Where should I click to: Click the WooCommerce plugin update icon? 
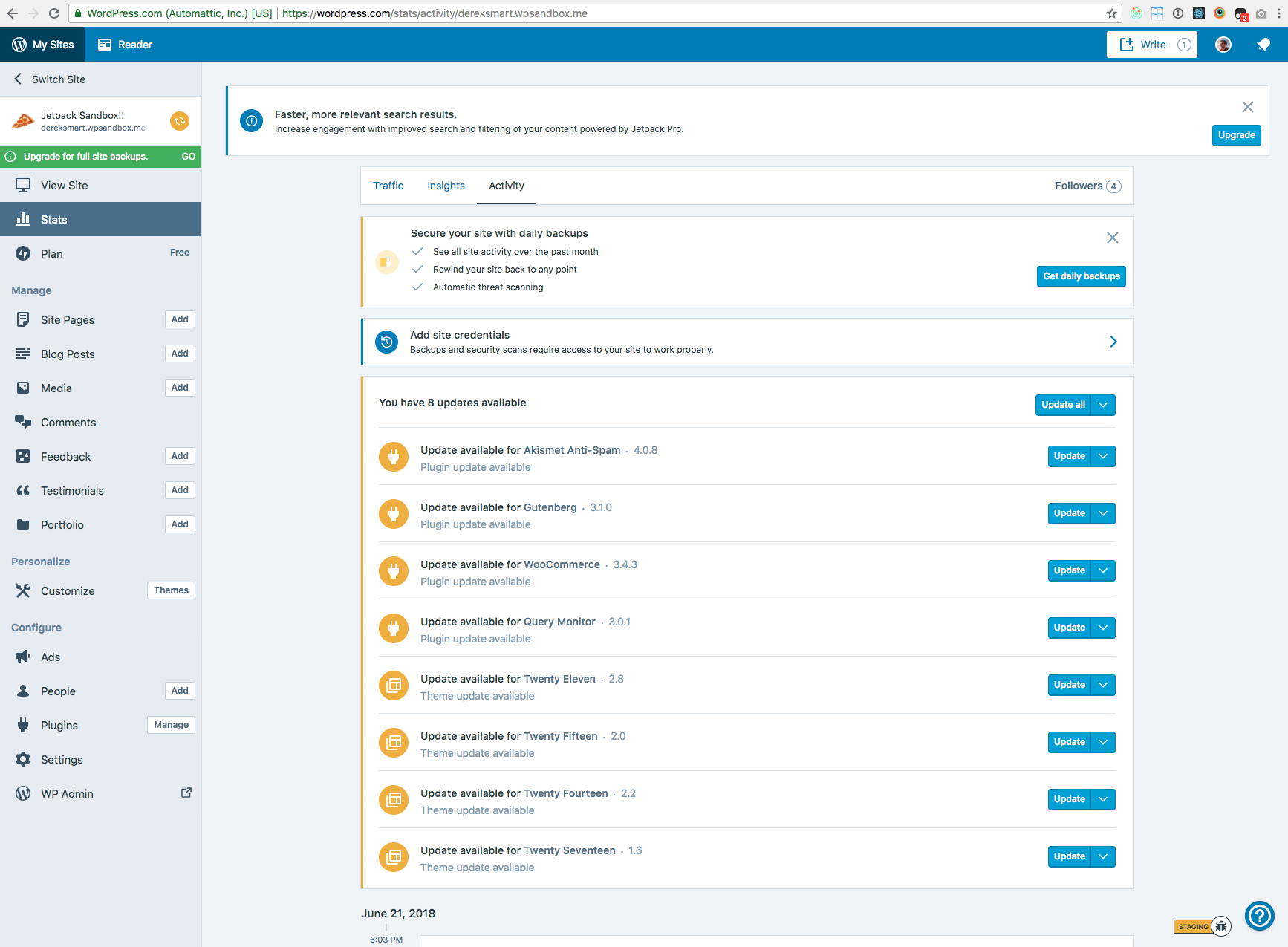(394, 571)
